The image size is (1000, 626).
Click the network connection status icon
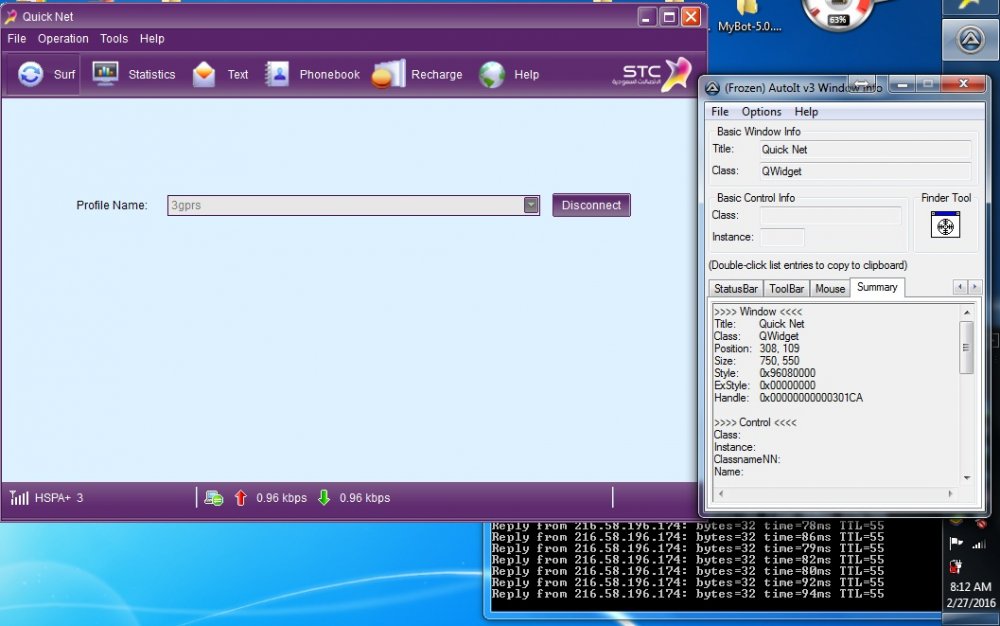click(x=214, y=498)
